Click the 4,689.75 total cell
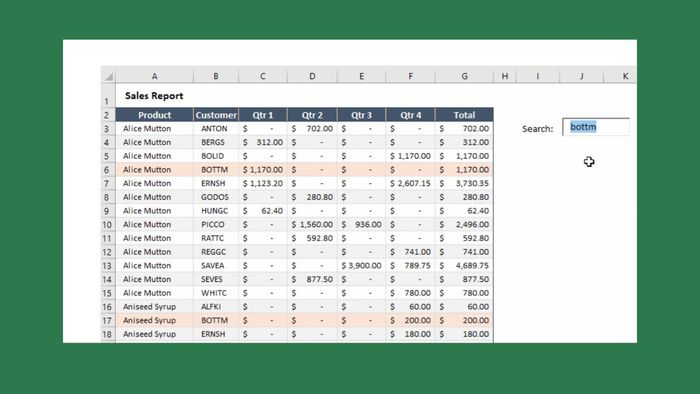 (464, 265)
